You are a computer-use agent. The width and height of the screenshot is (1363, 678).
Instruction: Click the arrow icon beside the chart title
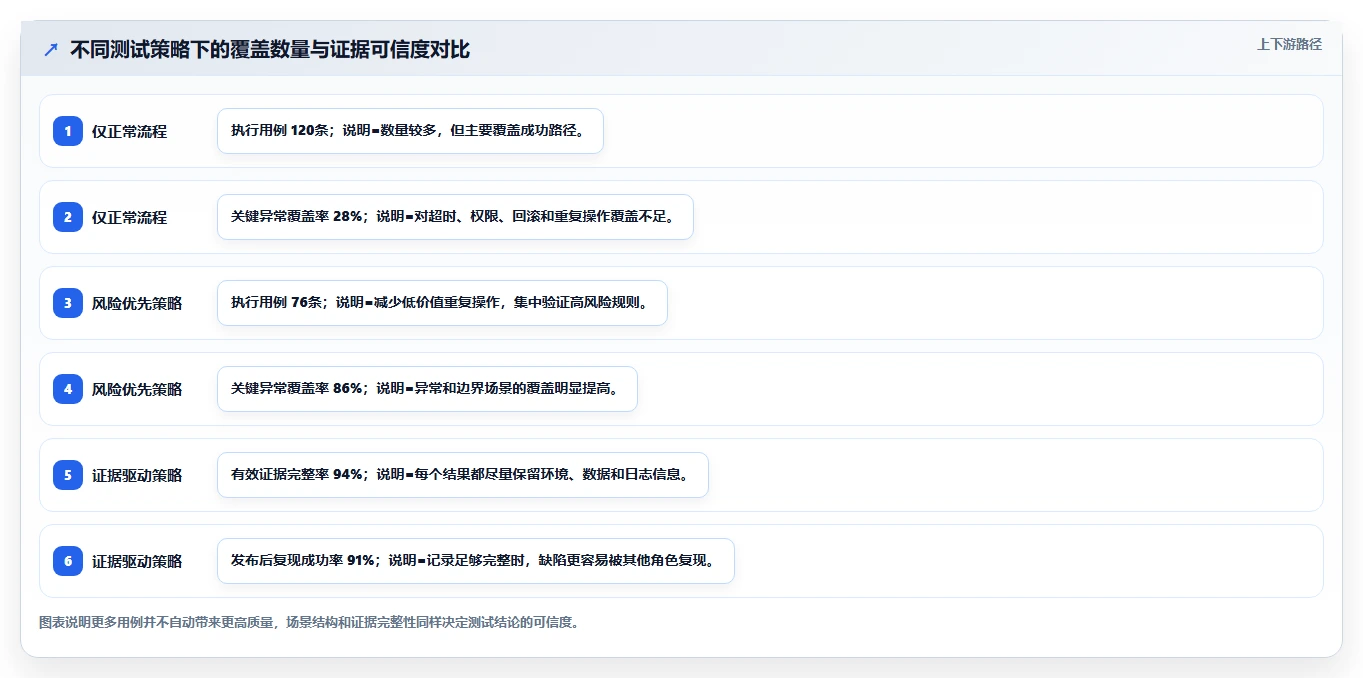(51, 49)
